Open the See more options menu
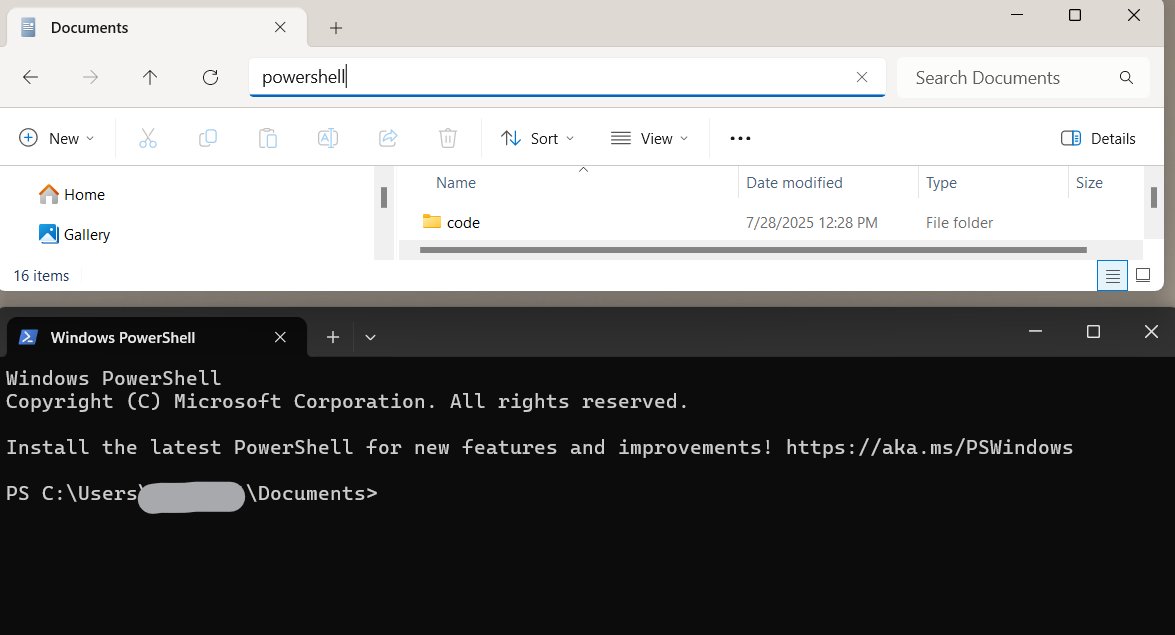This screenshot has width=1175, height=635. pyautogui.click(x=740, y=138)
